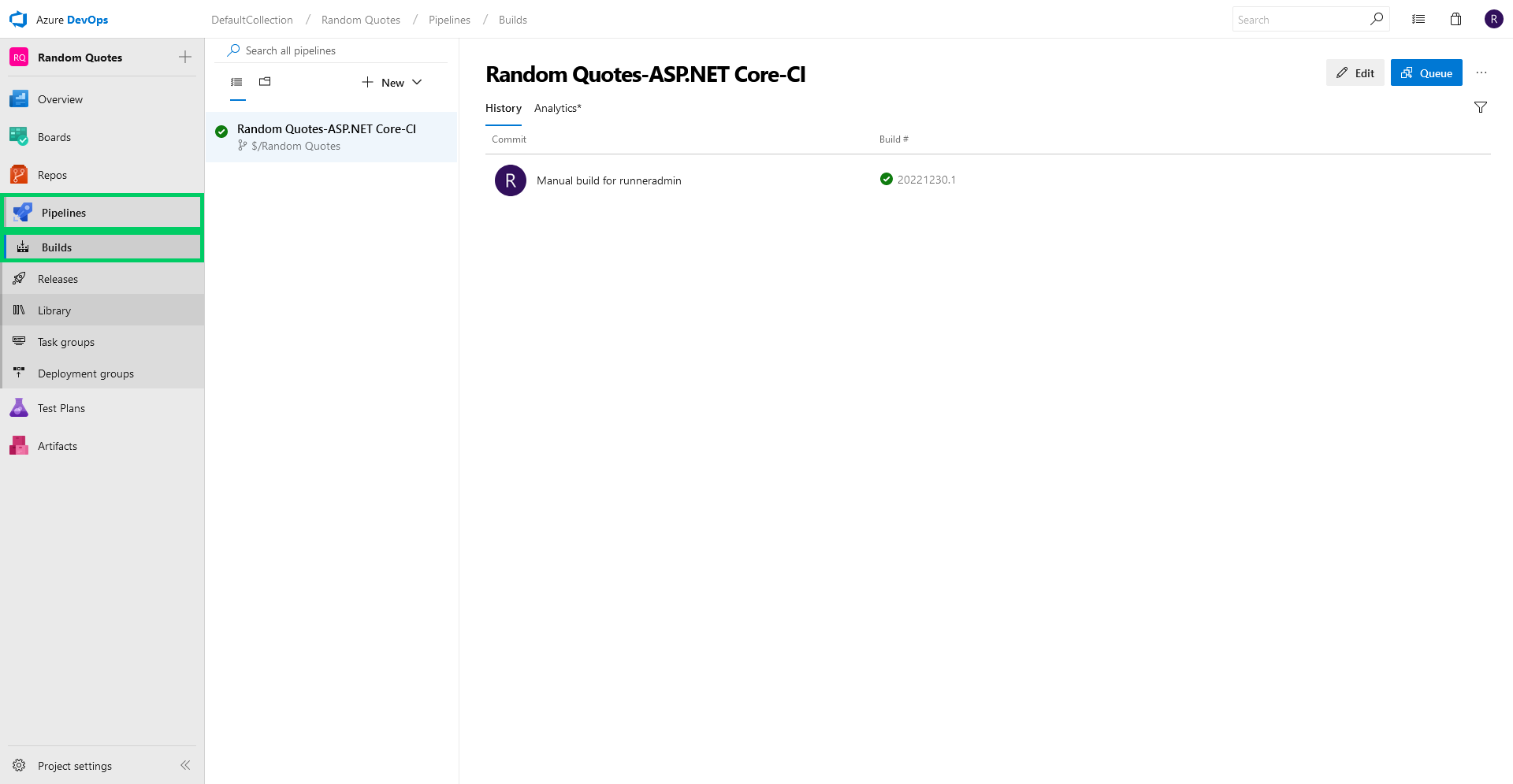Open Artifacts in the sidebar
This screenshot has width=1513, height=784.
pos(102,446)
